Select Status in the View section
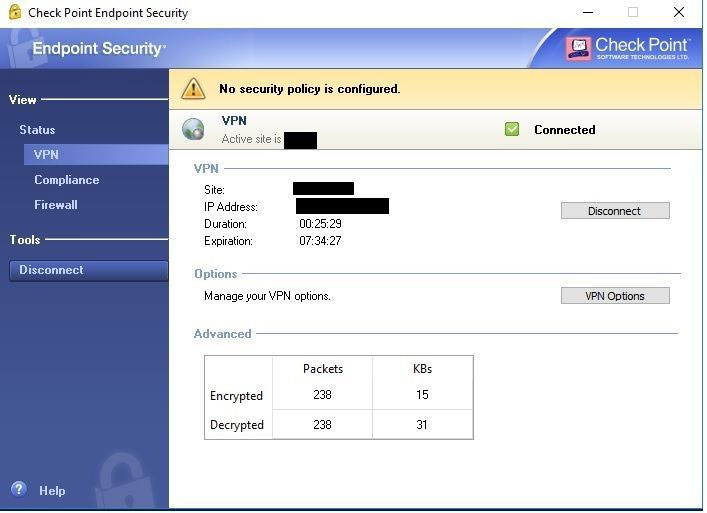 tap(37, 130)
